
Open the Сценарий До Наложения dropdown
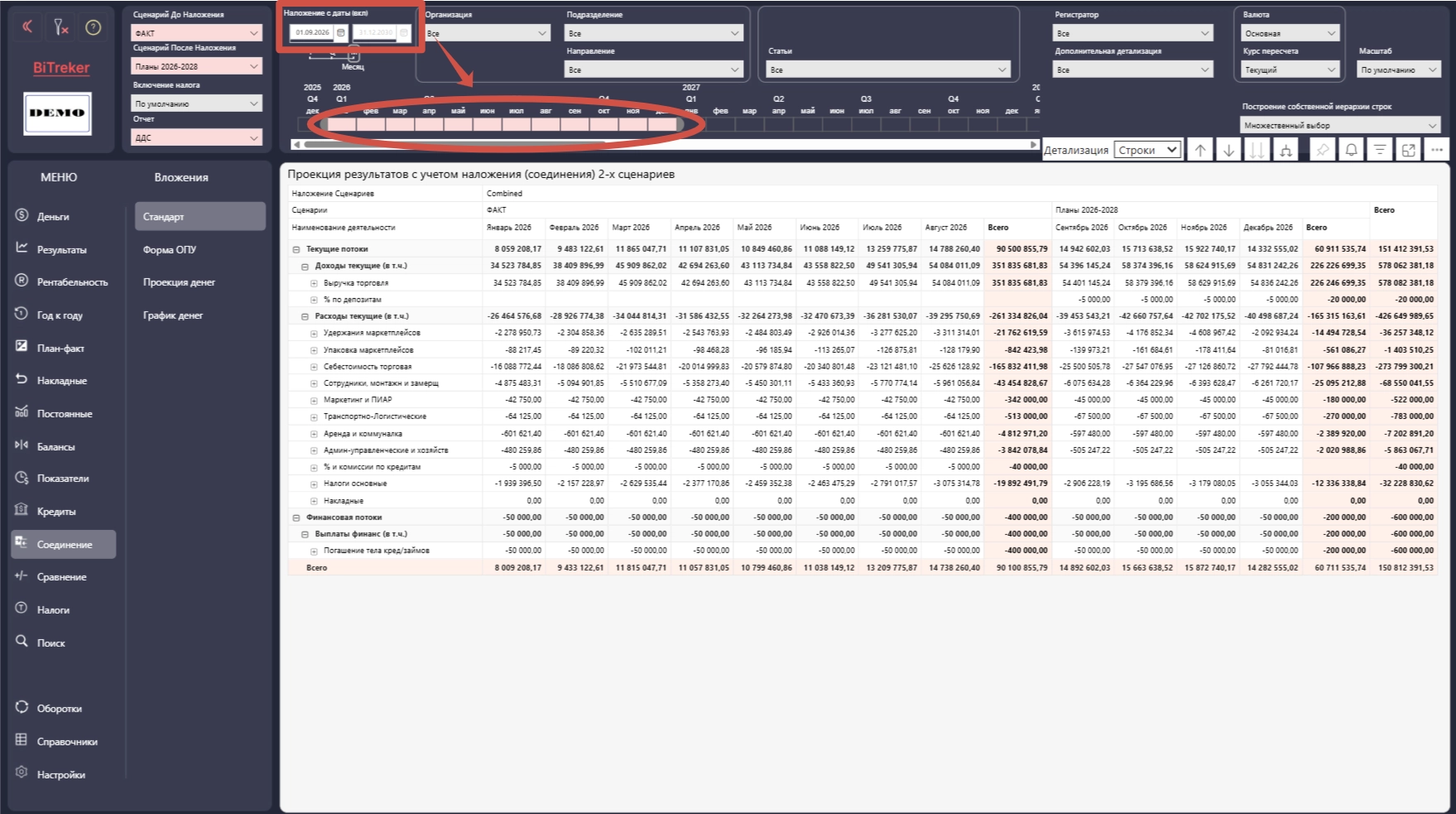197,33
